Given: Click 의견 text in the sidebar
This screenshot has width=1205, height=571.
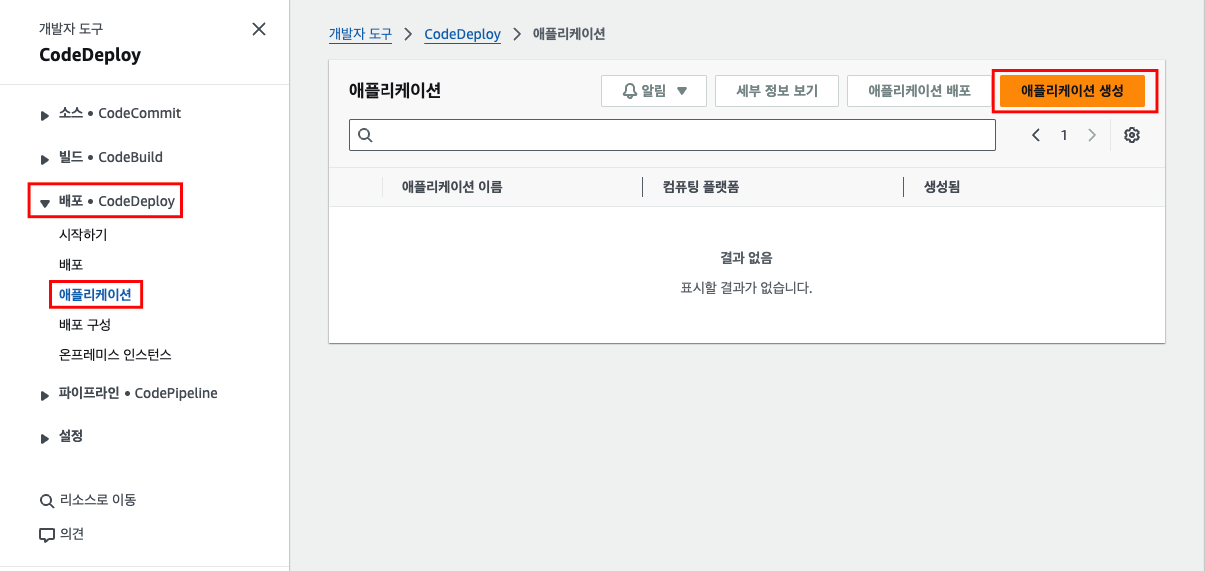Looking at the screenshot, I should [72, 534].
